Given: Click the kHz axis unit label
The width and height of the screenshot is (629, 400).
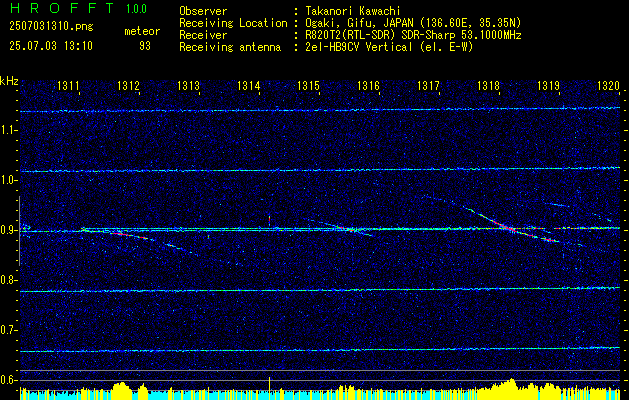Looking at the screenshot, I should (9, 81).
